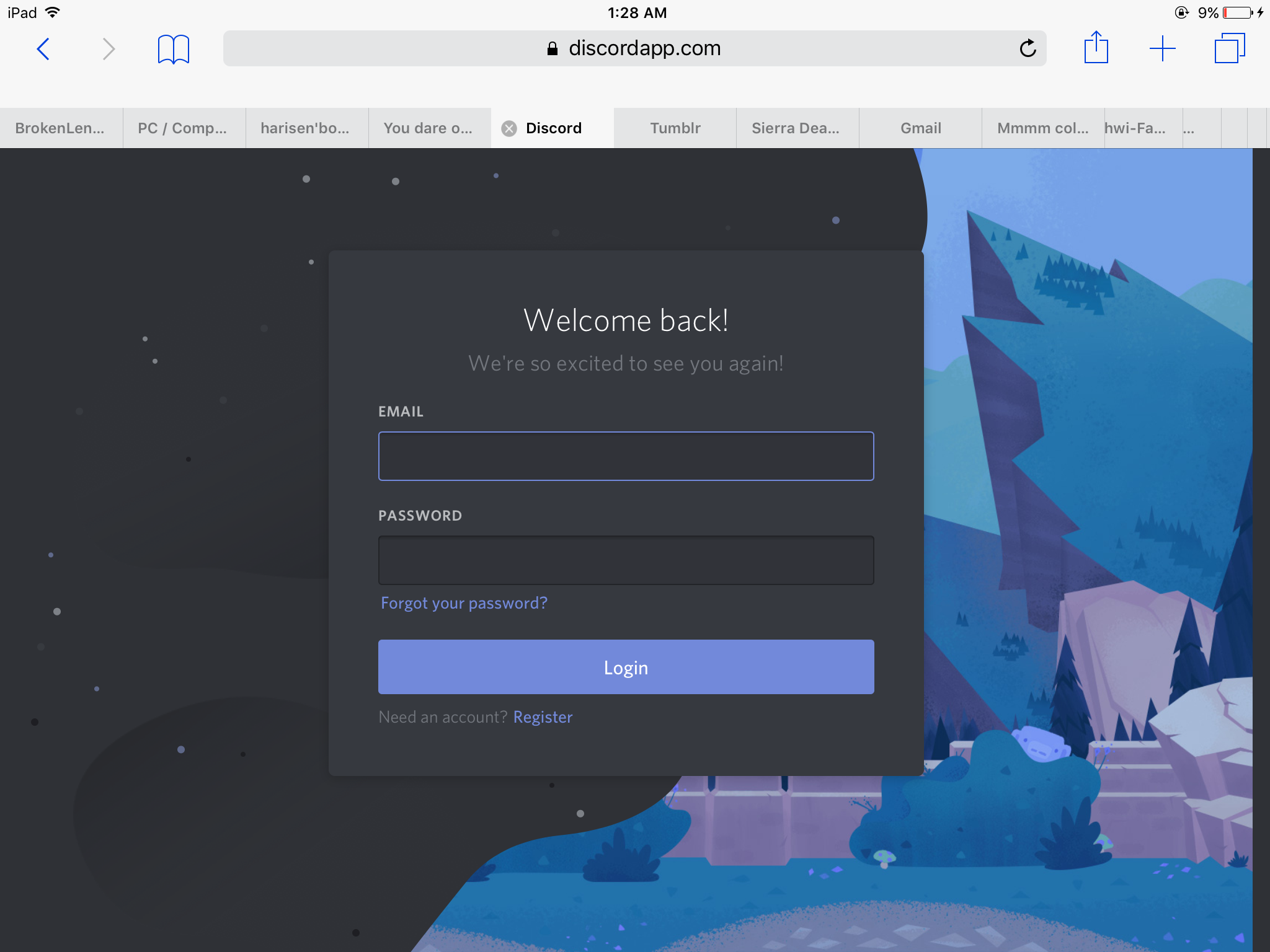The height and width of the screenshot is (952, 1270).
Task: Tap the lock icon in address bar
Action: point(553,48)
